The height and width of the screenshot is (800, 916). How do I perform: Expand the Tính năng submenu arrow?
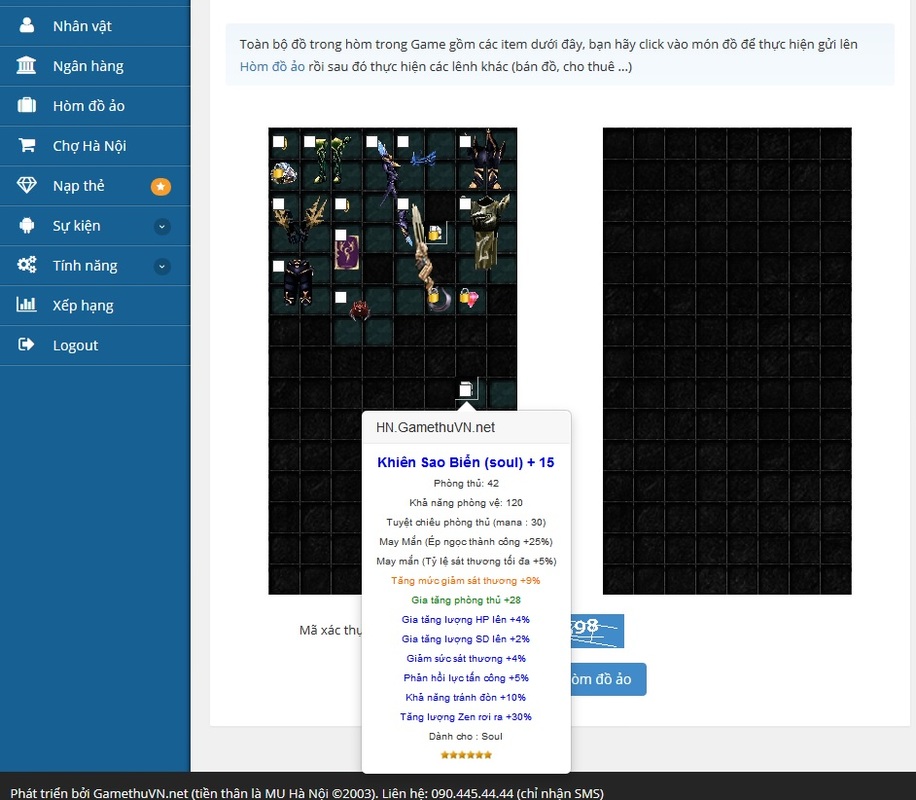pyautogui.click(x=162, y=266)
